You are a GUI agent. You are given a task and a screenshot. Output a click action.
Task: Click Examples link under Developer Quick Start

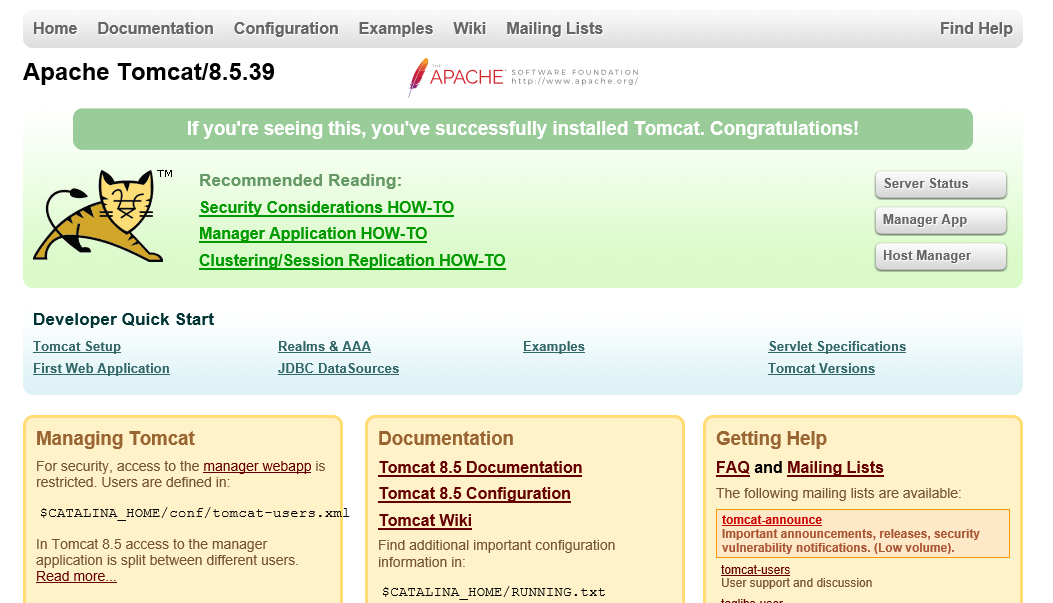[x=554, y=346]
